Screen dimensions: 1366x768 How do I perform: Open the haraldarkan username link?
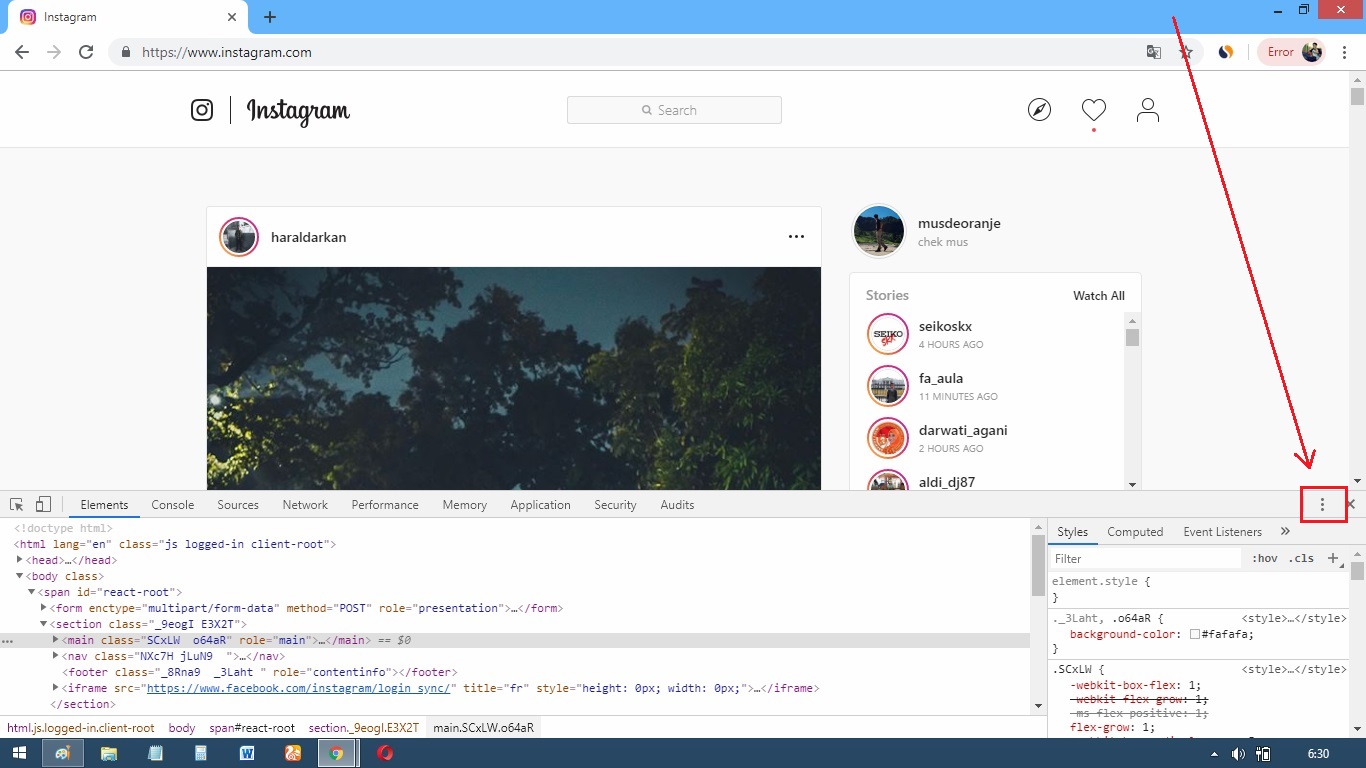308,237
